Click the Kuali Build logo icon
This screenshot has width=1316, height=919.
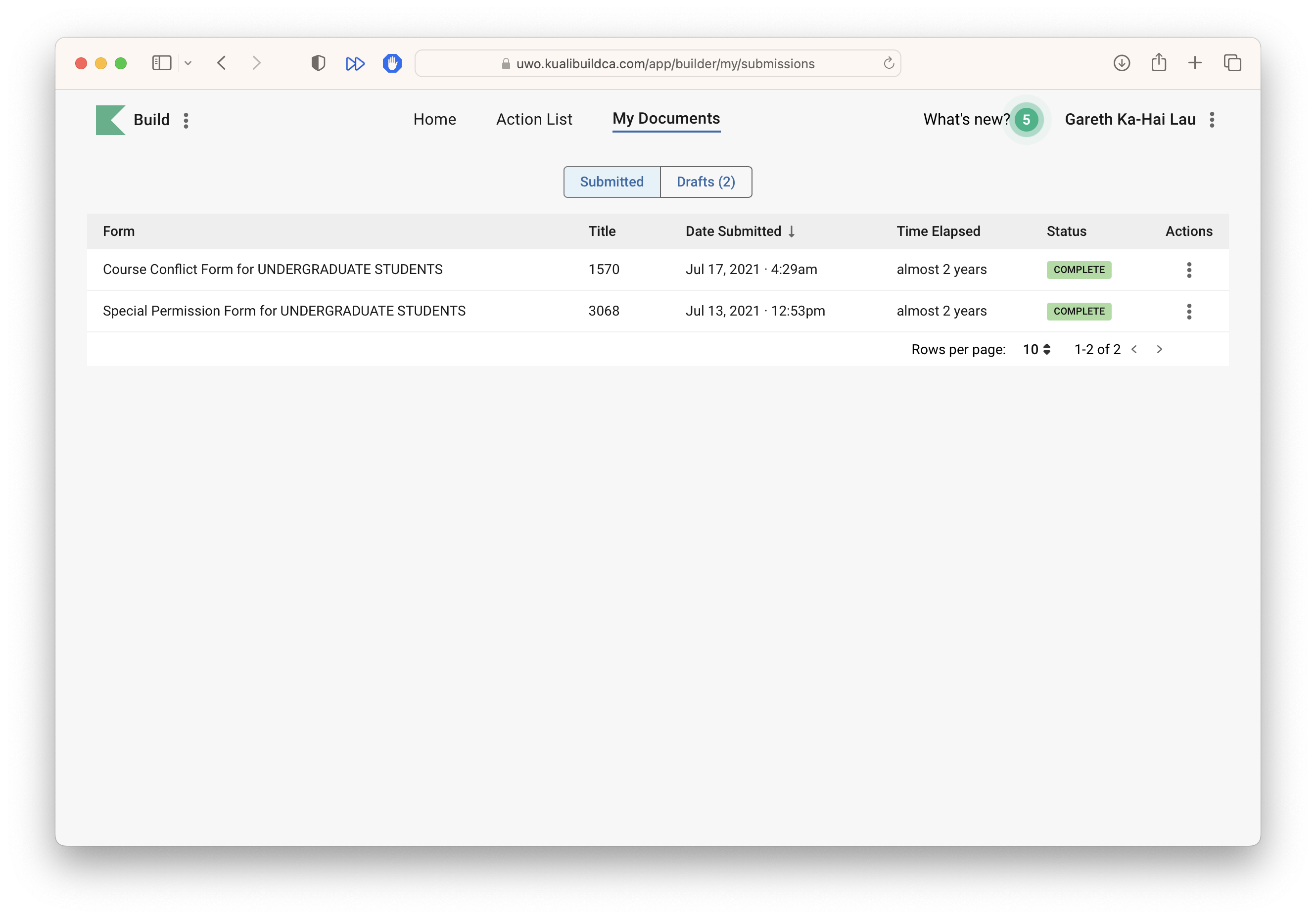(x=110, y=120)
